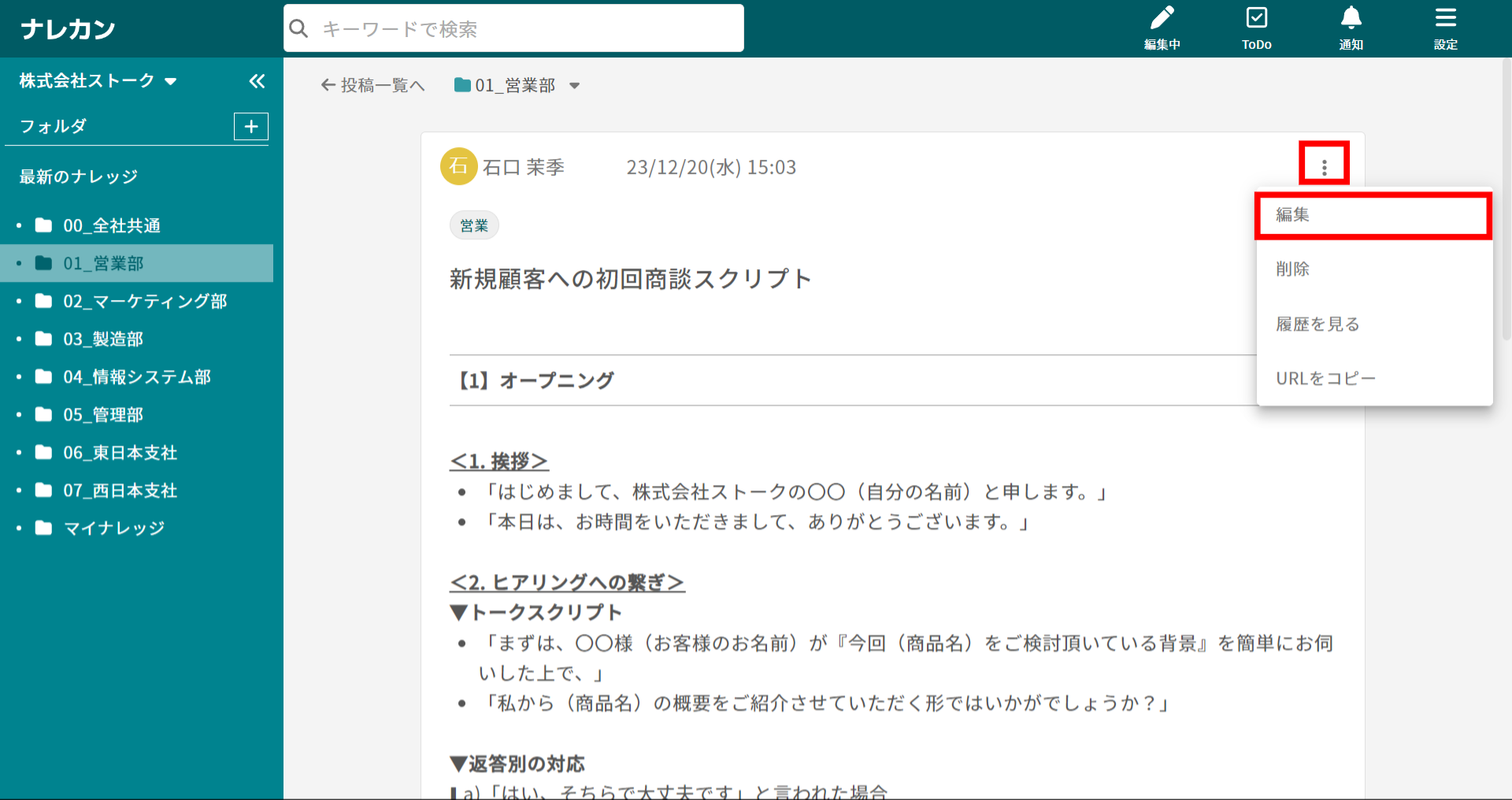Click the three-dot post options icon
Viewport: 1512px width, 800px height.
[1324, 167]
